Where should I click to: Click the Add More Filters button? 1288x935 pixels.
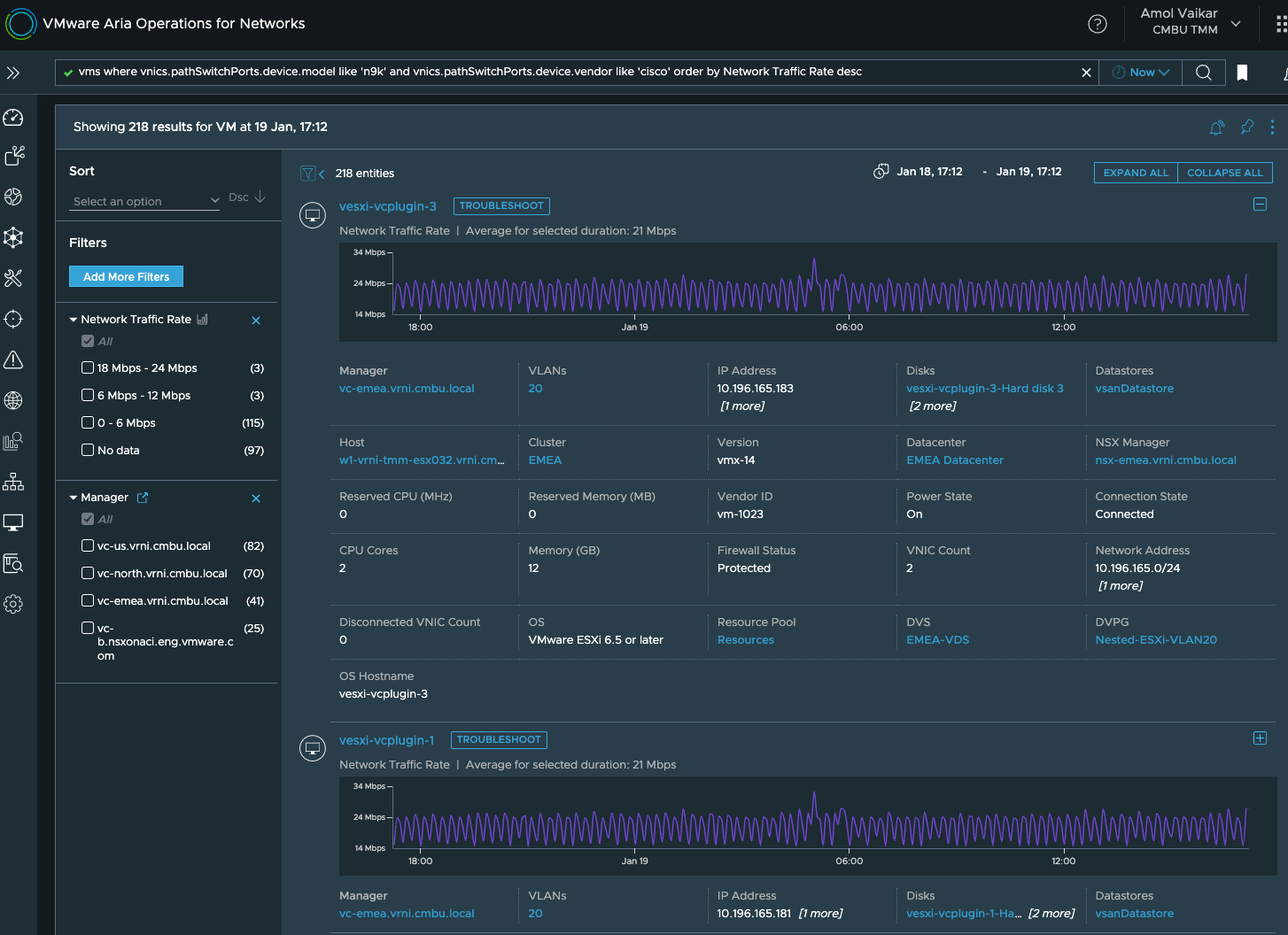click(126, 276)
